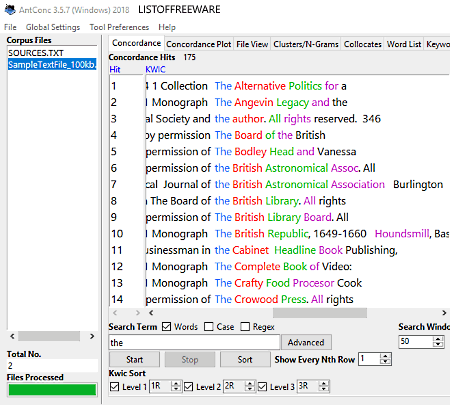Toggle the Level 2 sort checkbox
This screenshot has width=450, height=405.
(188, 387)
